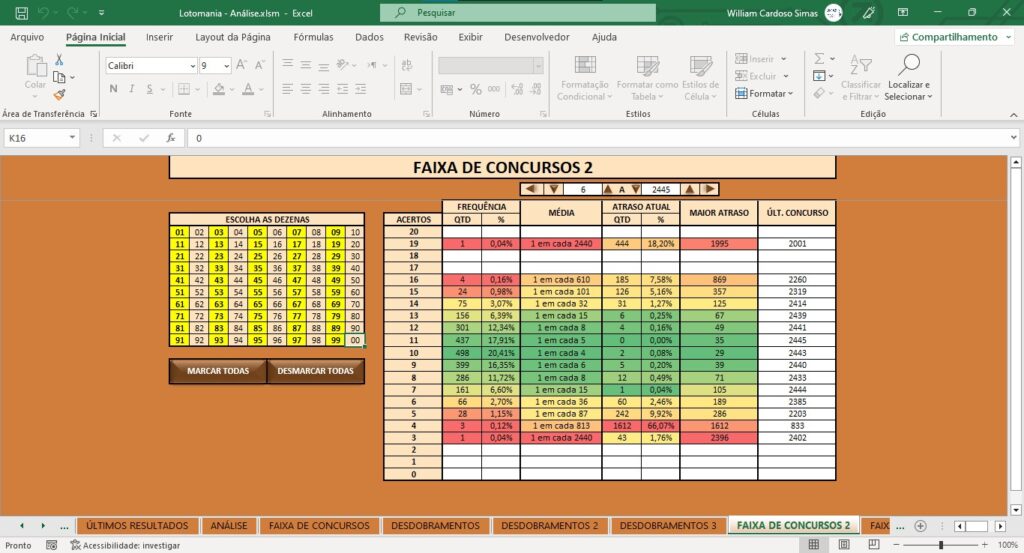Image resolution: width=1024 pixels, height=553 pixels.
Task: Click the Save icon in the title bar
Action: [21, 12]
